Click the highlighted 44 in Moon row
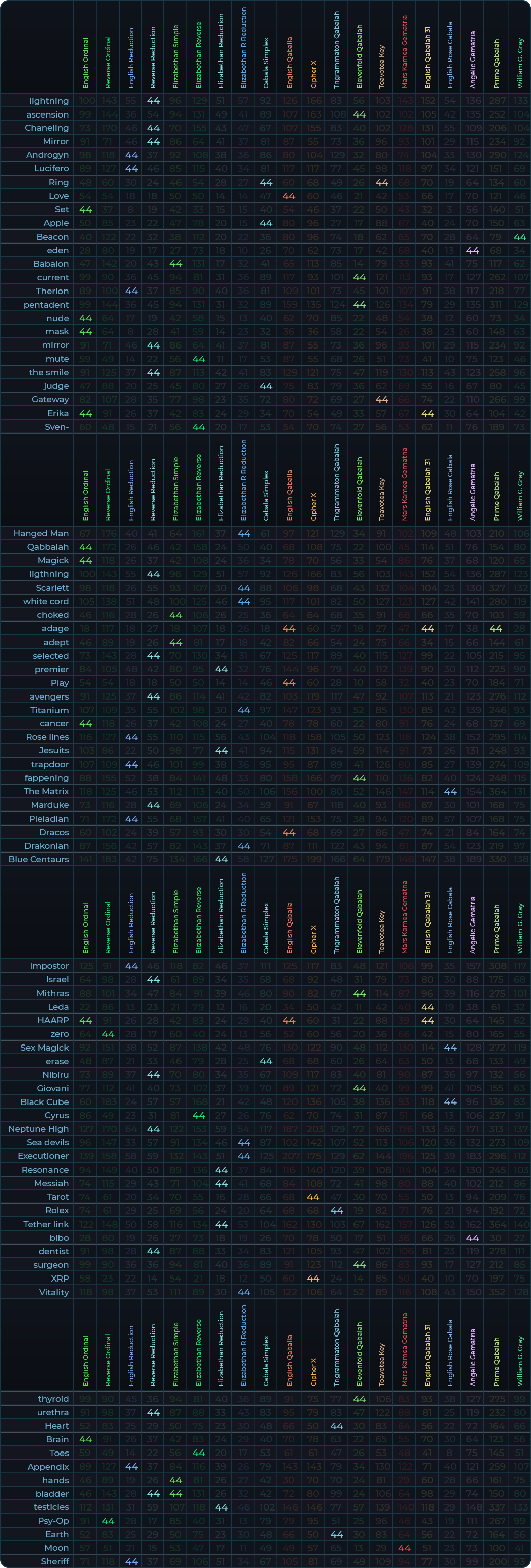Image resolution: width=531 pixels, height=1568 pixels. [404, 1548]
